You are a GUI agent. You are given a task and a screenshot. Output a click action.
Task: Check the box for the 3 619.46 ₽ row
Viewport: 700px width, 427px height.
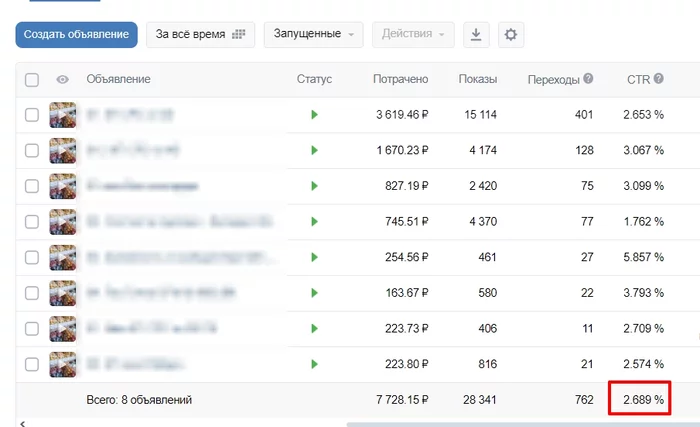tap(32, 115)
